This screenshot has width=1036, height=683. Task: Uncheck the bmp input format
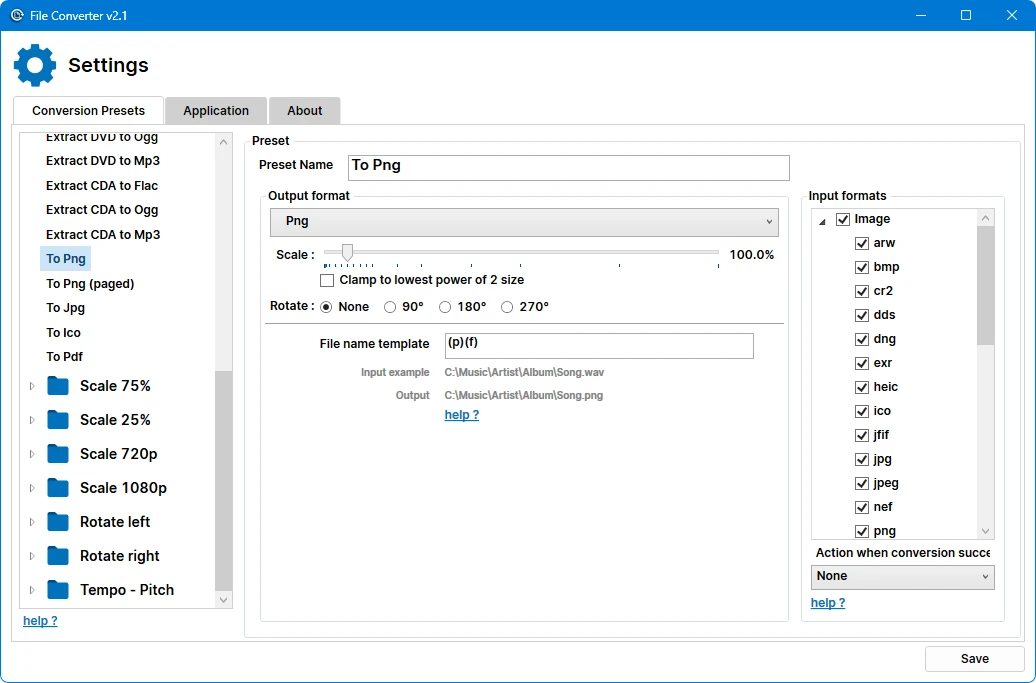(x=861, y=267)
